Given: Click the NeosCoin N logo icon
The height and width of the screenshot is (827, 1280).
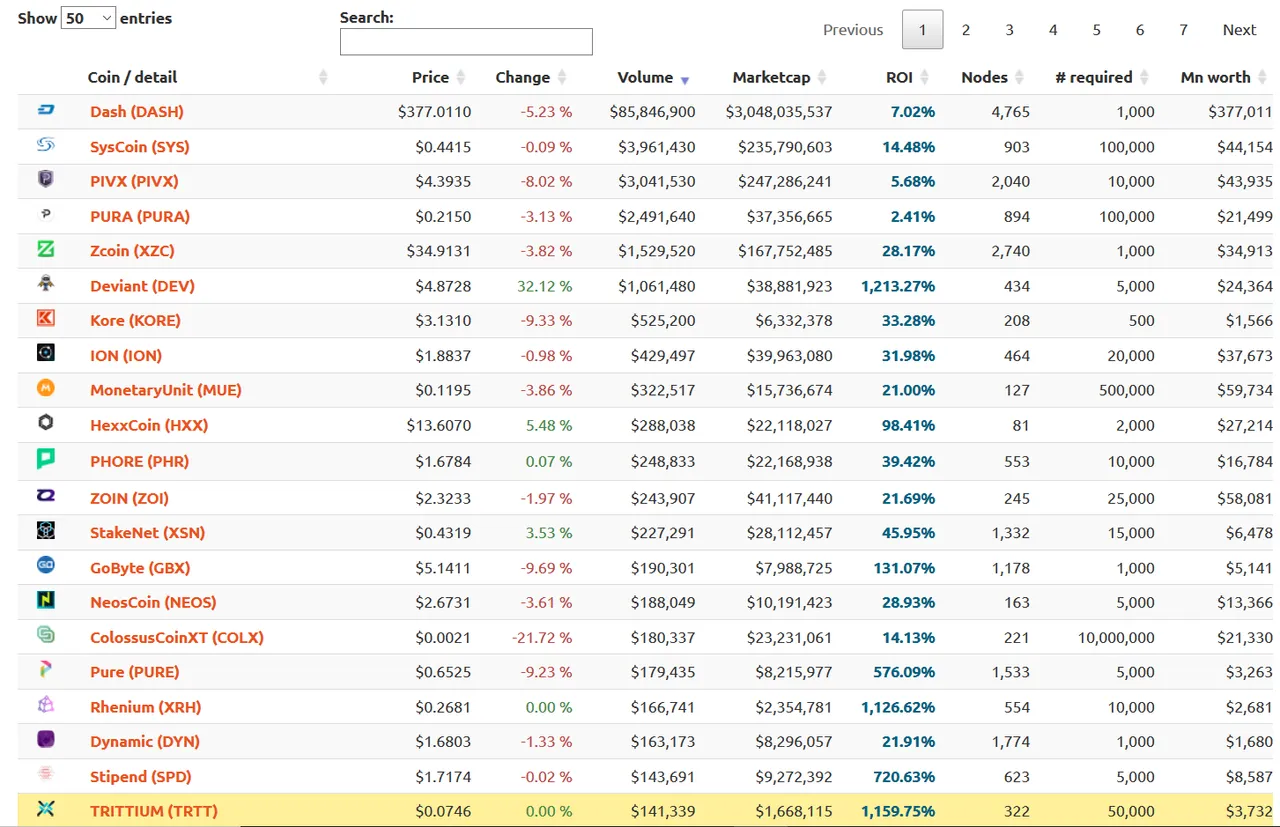Looking at the screenshot, I should coord(45,600).
